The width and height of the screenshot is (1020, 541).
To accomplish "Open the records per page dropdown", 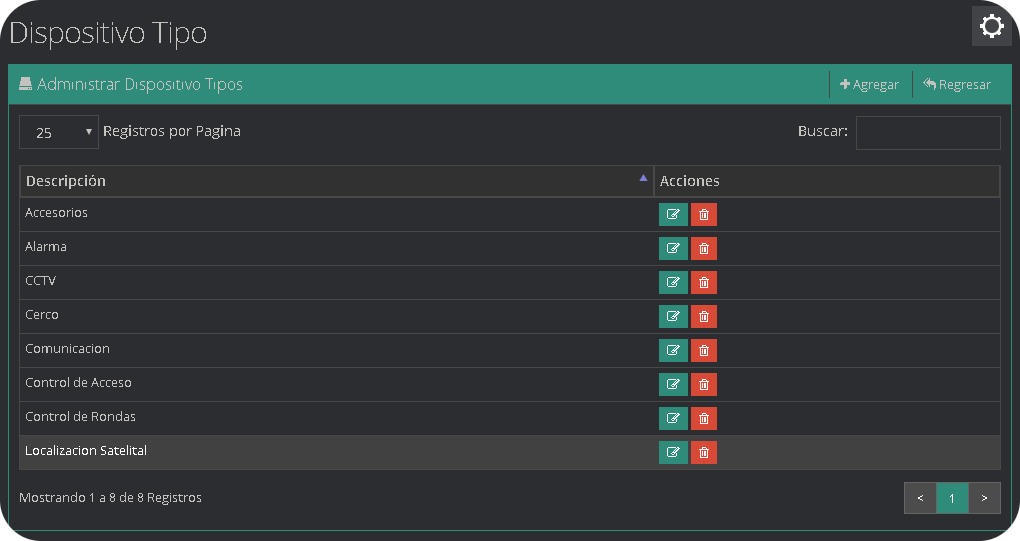I will (x=59, y=132).
